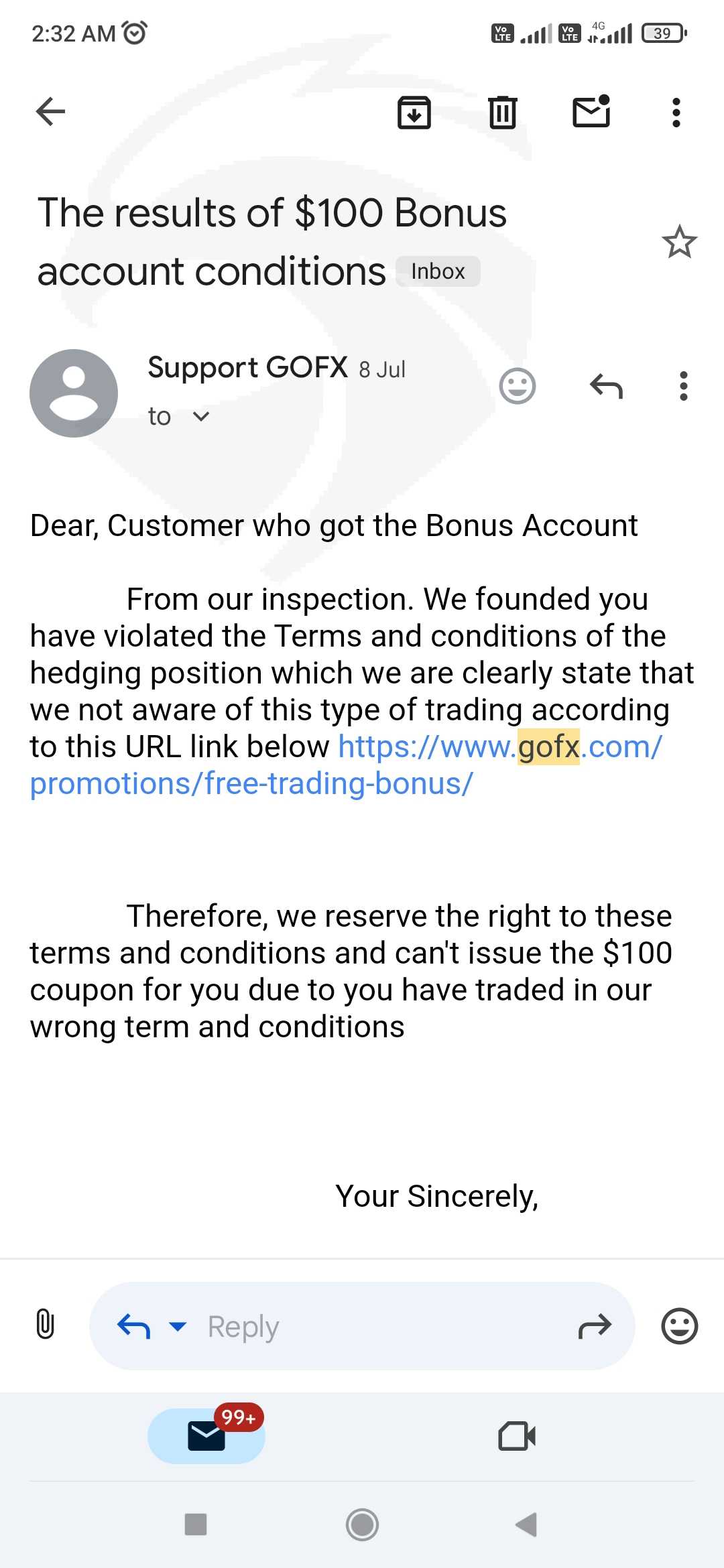Attach a file using paperclip icon
The width and height of the screenshot is (724, 1568).
tap(45, 1325)
